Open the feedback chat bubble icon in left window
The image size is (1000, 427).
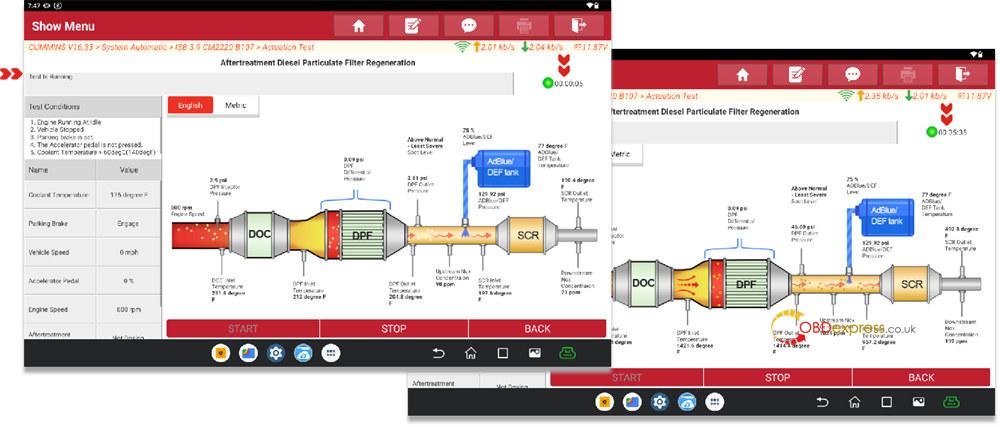click(x=469, y=25)
